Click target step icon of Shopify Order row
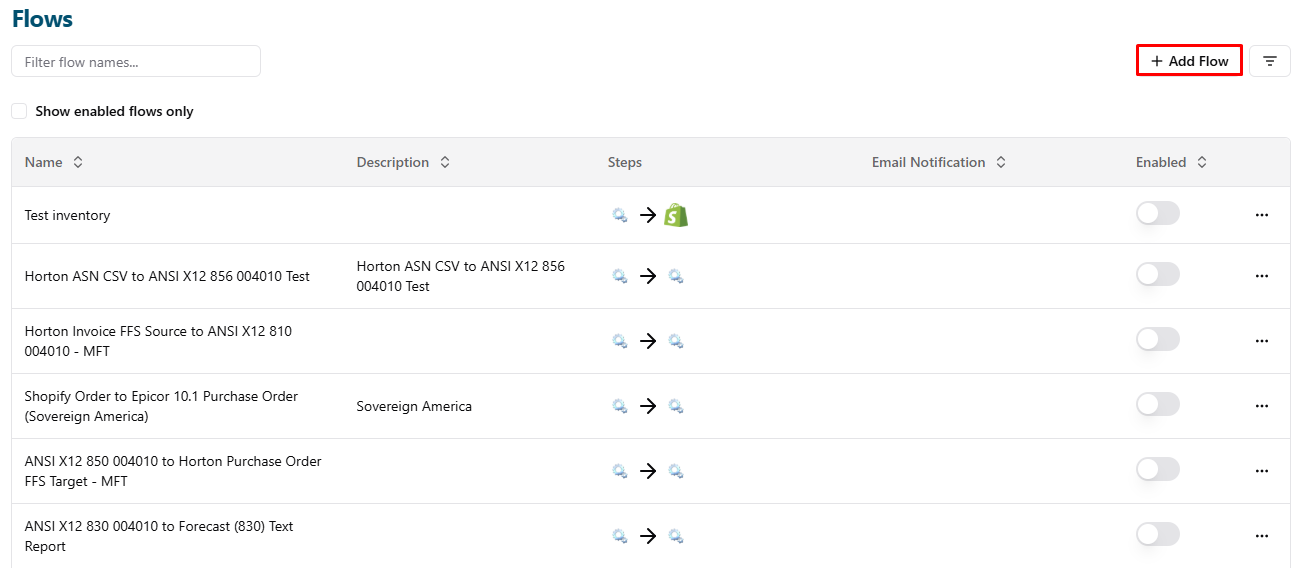 pyautogui.click(x=676, y=406)
